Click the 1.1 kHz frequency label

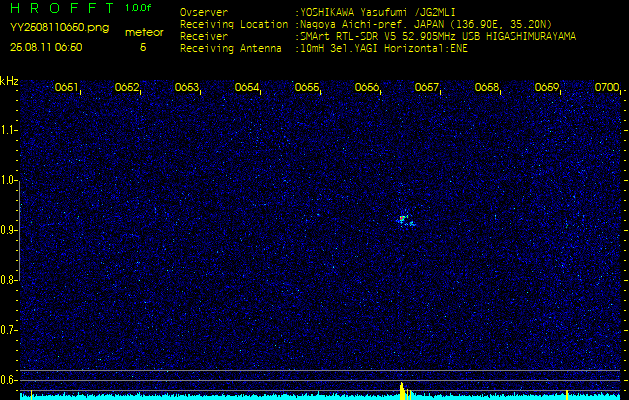[x=7, y=130]
